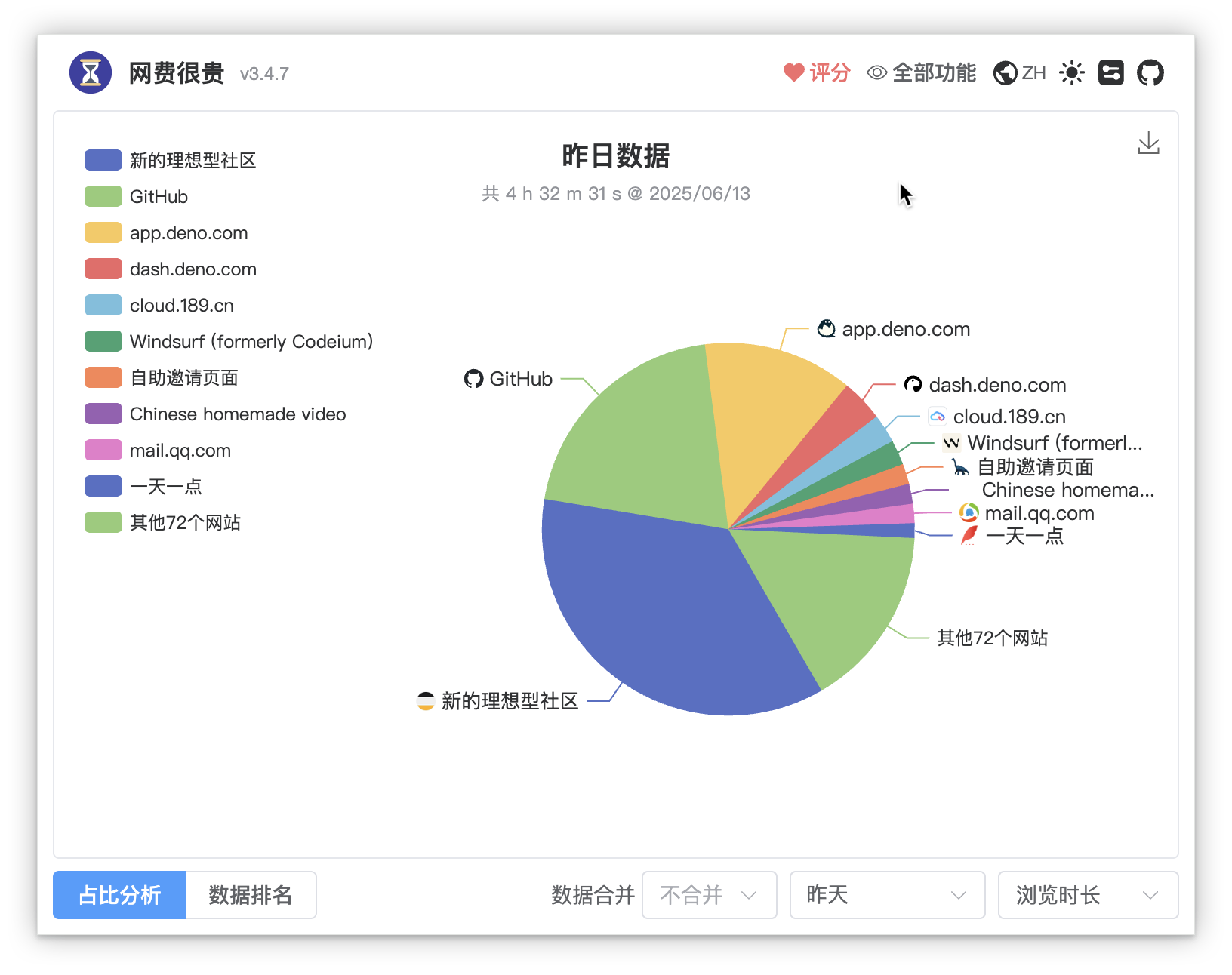Click Windsurf (formerly Codeium) legend text
Screen dimensions: 1232x975
(251, 341)
